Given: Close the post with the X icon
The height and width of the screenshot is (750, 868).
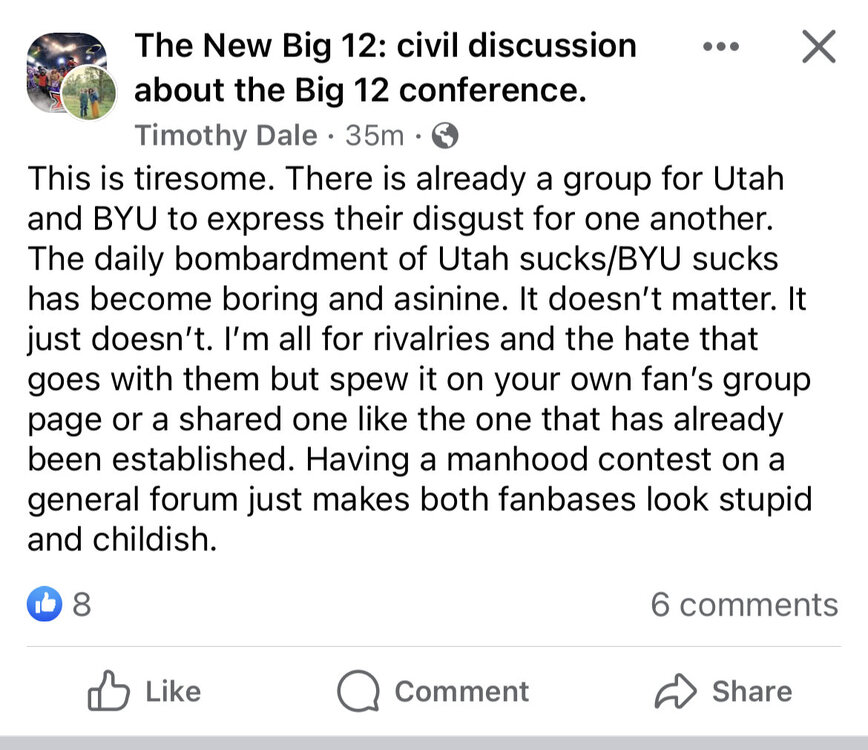Looking at the screenshot, I should [819, 47].
